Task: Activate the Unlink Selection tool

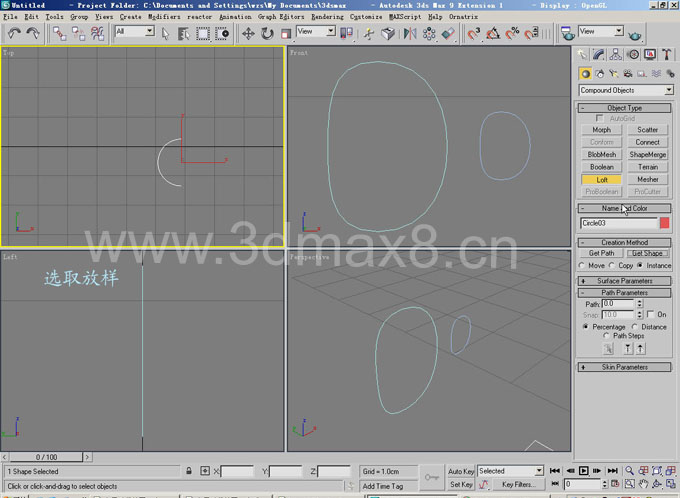Action: tap(78, 33)
